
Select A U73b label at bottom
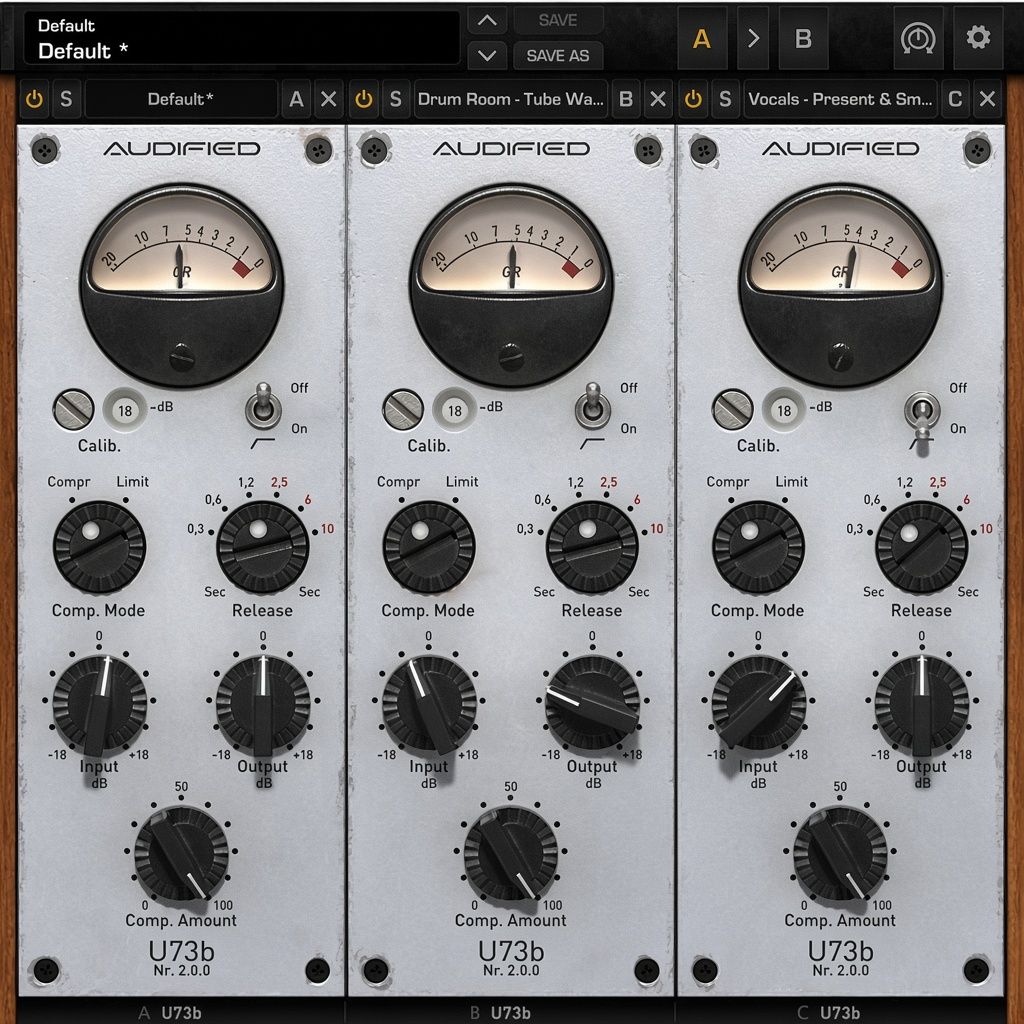coord(170,1012)
